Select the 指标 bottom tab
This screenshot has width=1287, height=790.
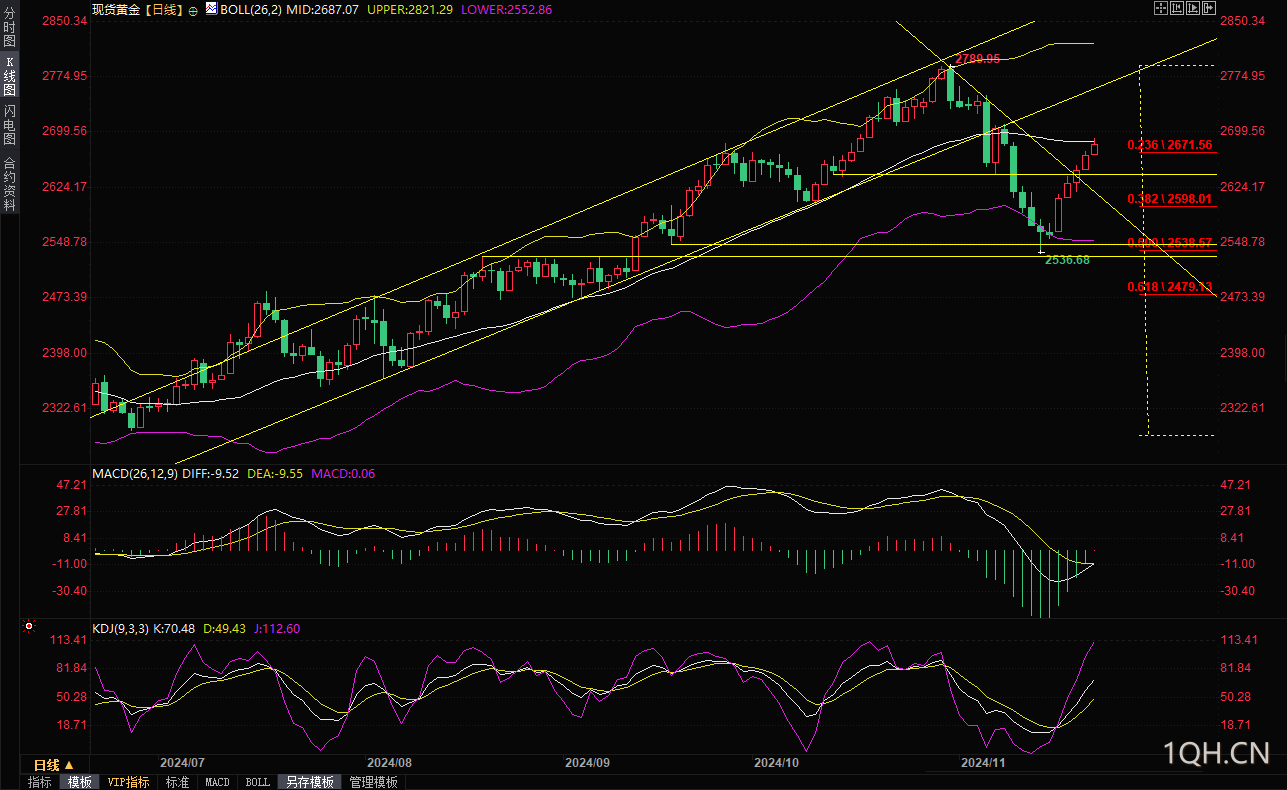click(39, 782)
